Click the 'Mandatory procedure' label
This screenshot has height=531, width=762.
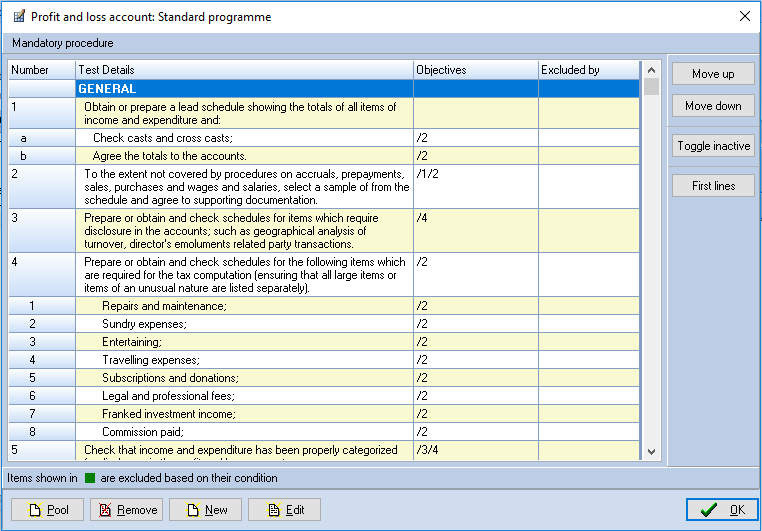click(63, 43)
